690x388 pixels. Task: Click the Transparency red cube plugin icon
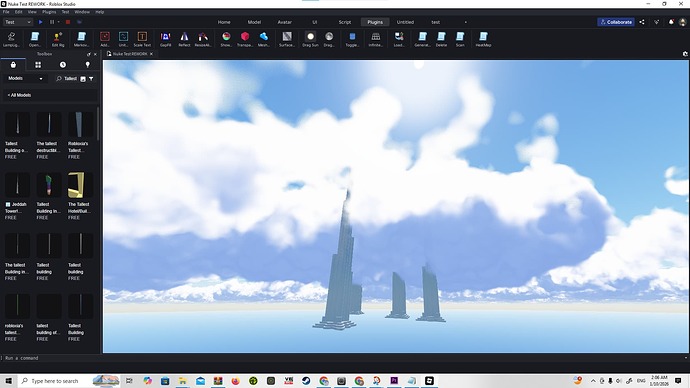tap(245, 39)
